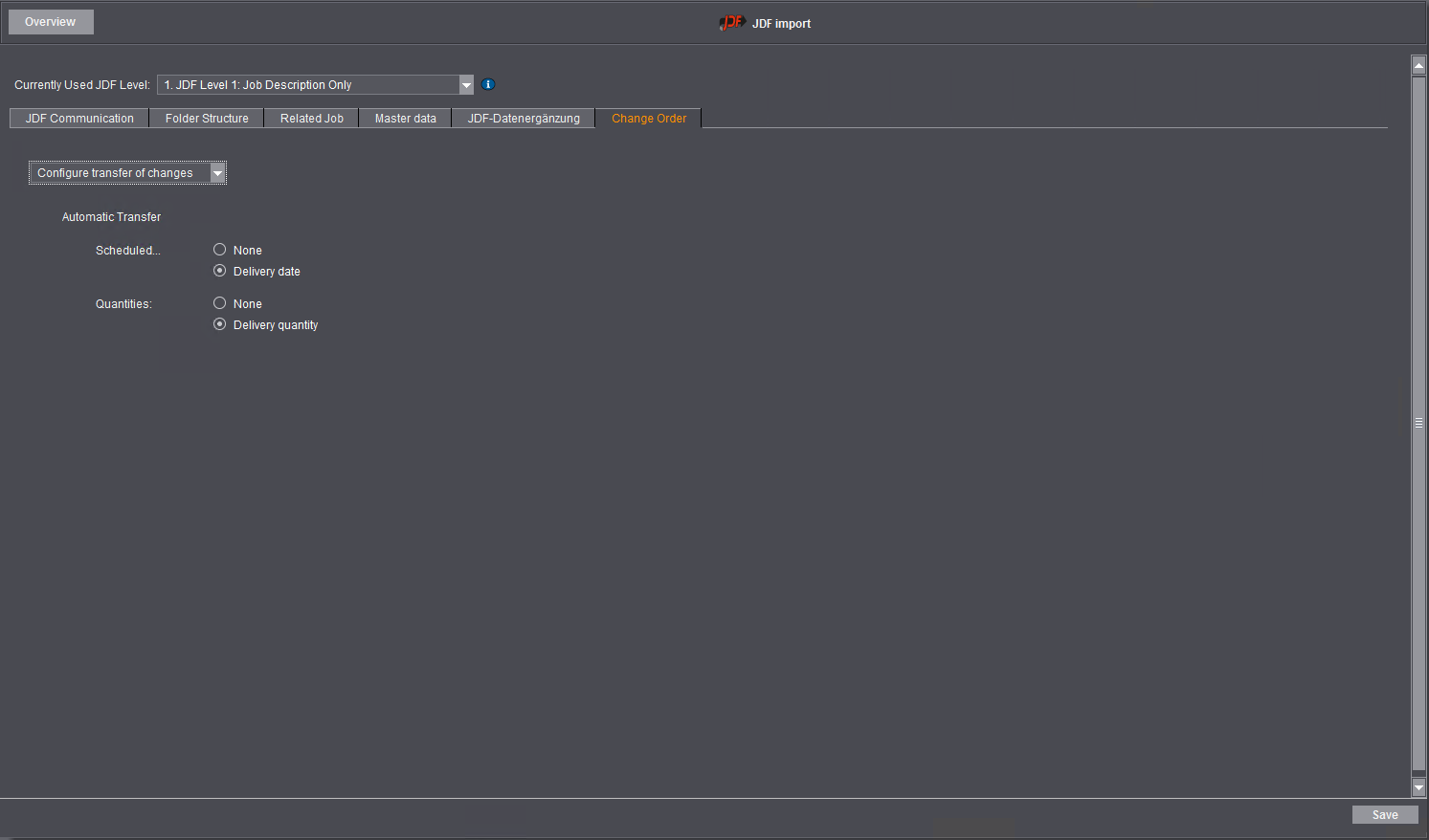Click the Overview button
Viewport: 1429px width, 840px height.
click(x=50, y=21)
